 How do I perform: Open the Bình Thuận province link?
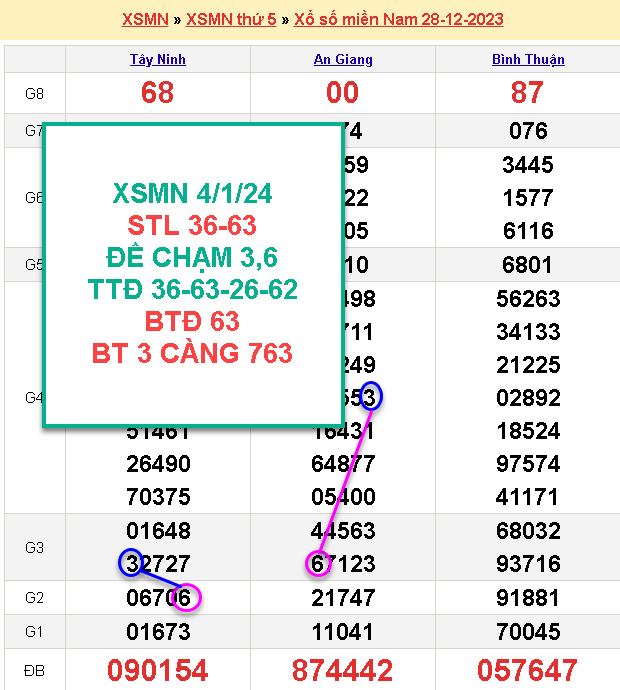click(x=528, y=59)
